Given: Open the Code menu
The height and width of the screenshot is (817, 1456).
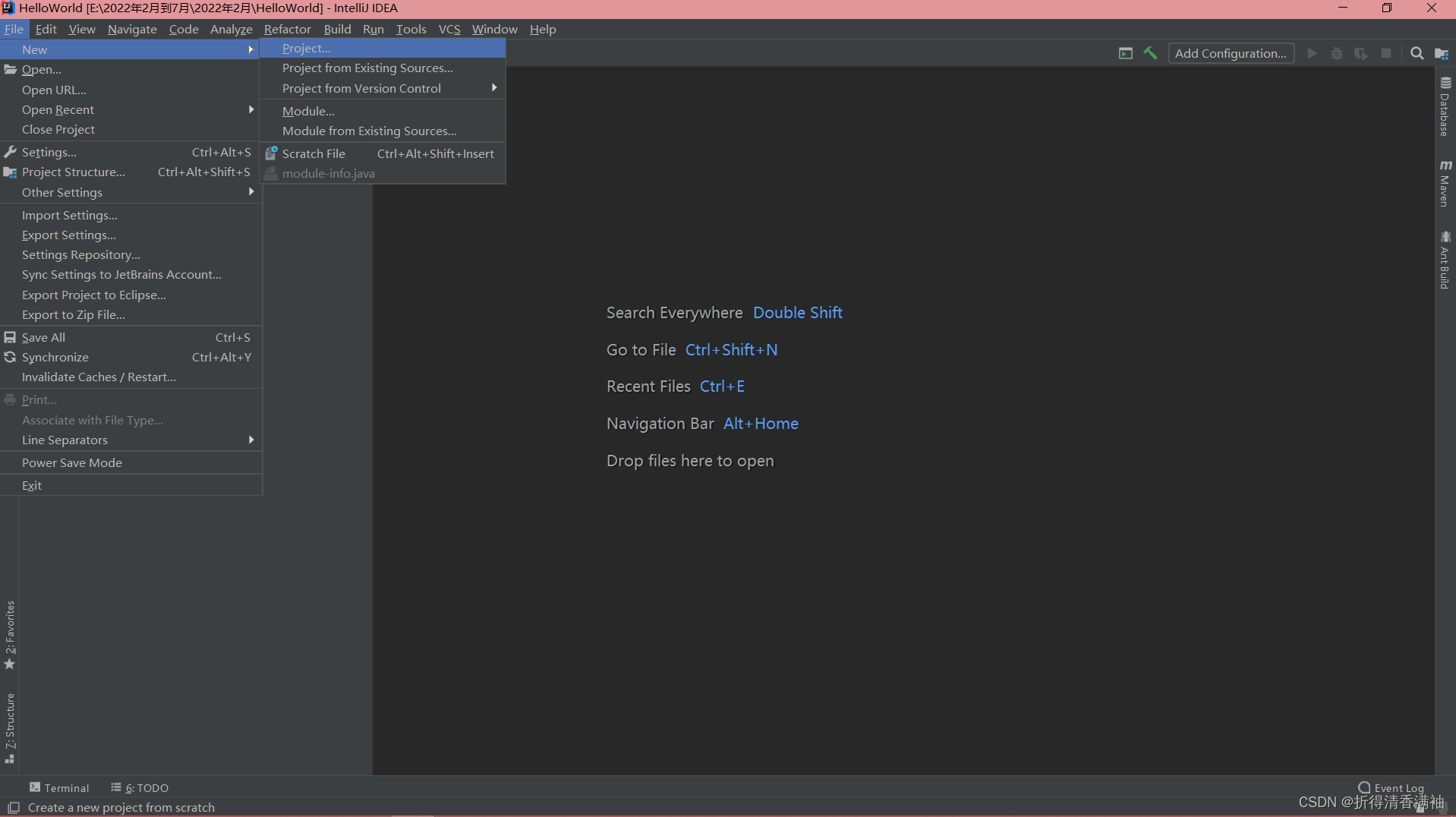Looking at the screenshot, I should [184, 29].
